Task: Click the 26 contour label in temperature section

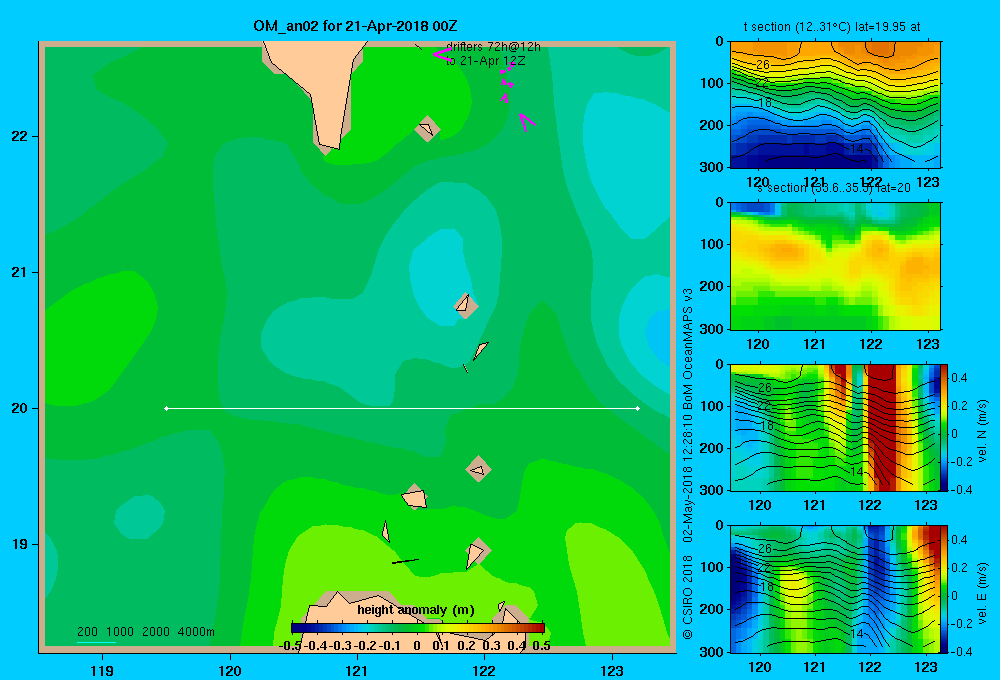Action: tap(763, 65)
